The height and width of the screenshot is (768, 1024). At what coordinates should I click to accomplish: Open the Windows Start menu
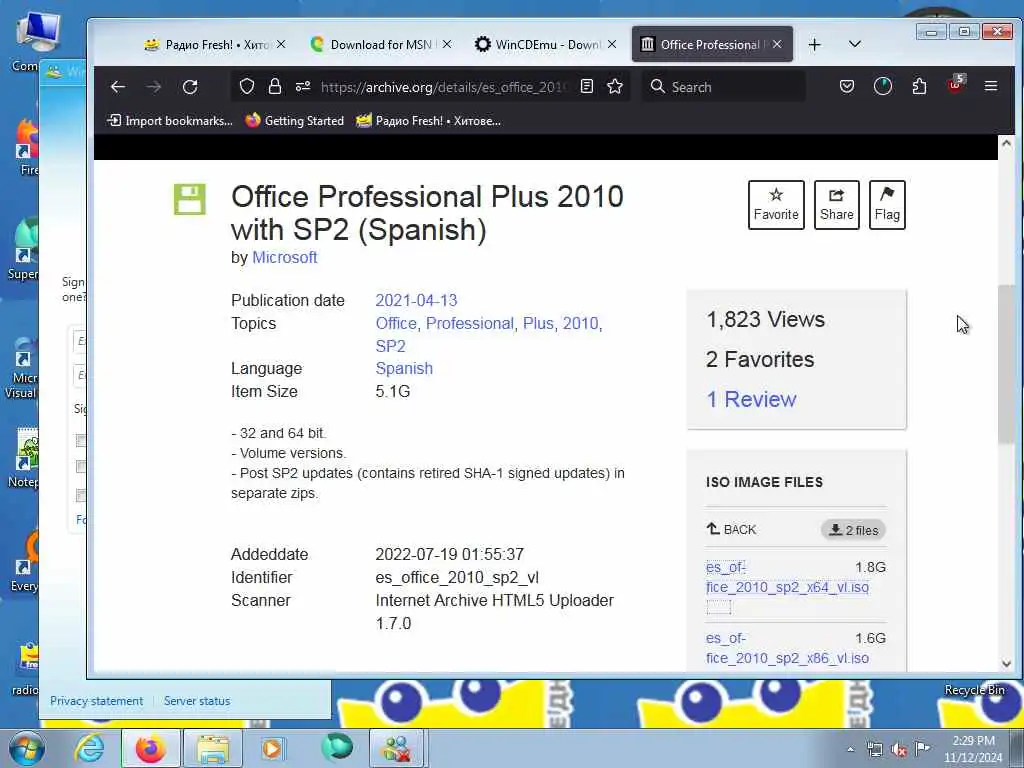27,748
